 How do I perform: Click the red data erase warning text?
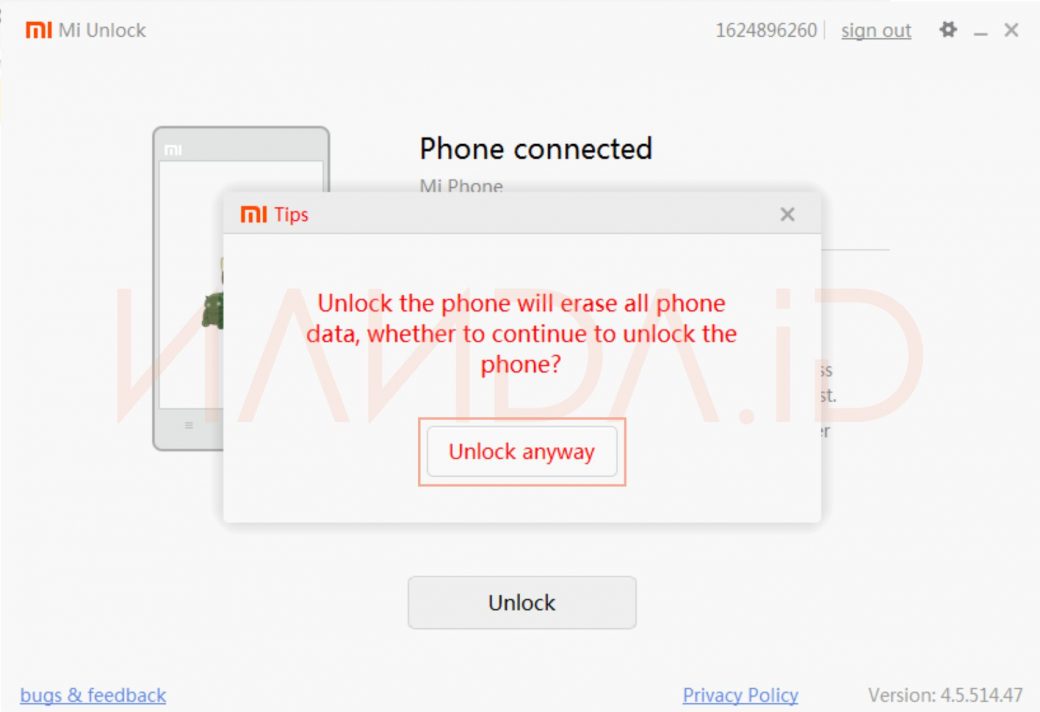[x=521, y=334]
